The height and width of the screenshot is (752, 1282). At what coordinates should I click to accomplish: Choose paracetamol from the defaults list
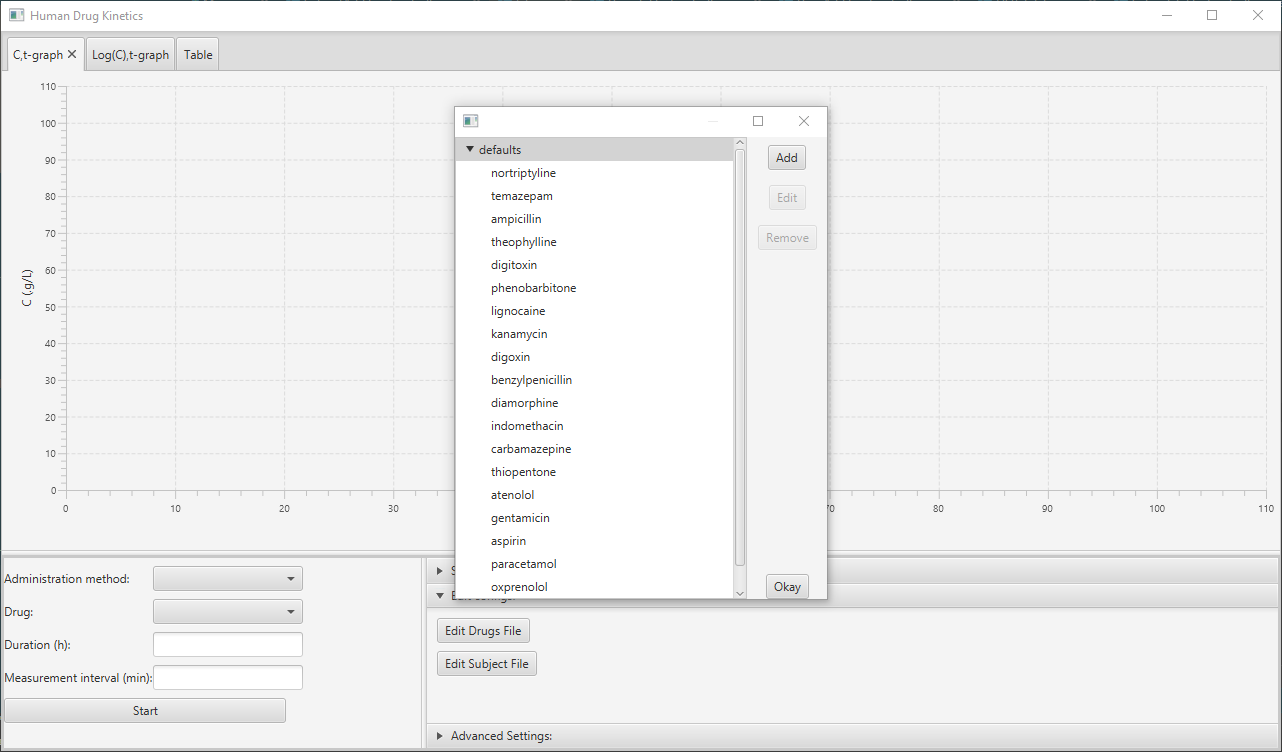523,564
